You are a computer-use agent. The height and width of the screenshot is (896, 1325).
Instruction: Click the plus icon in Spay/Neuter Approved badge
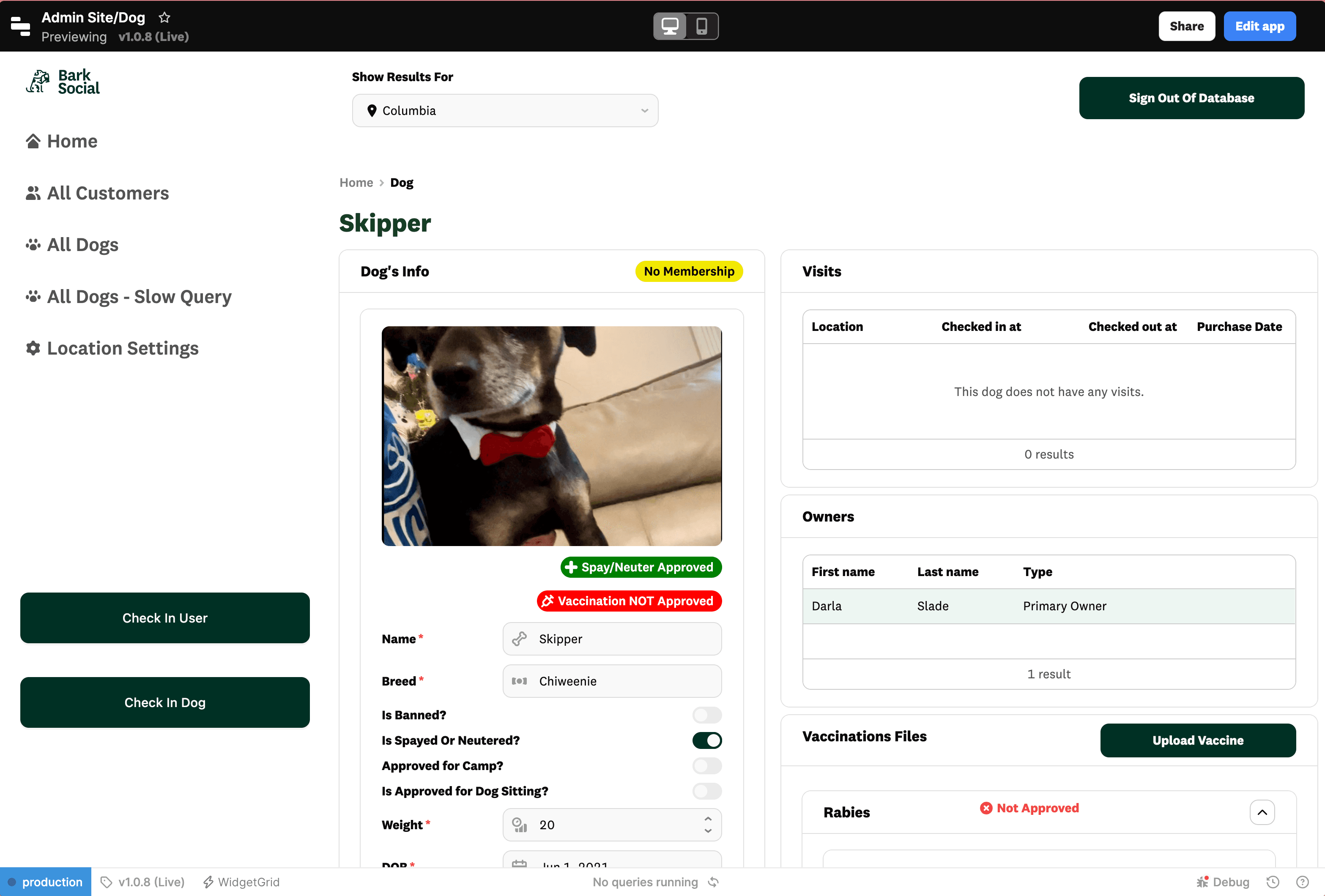pos(571,567)
